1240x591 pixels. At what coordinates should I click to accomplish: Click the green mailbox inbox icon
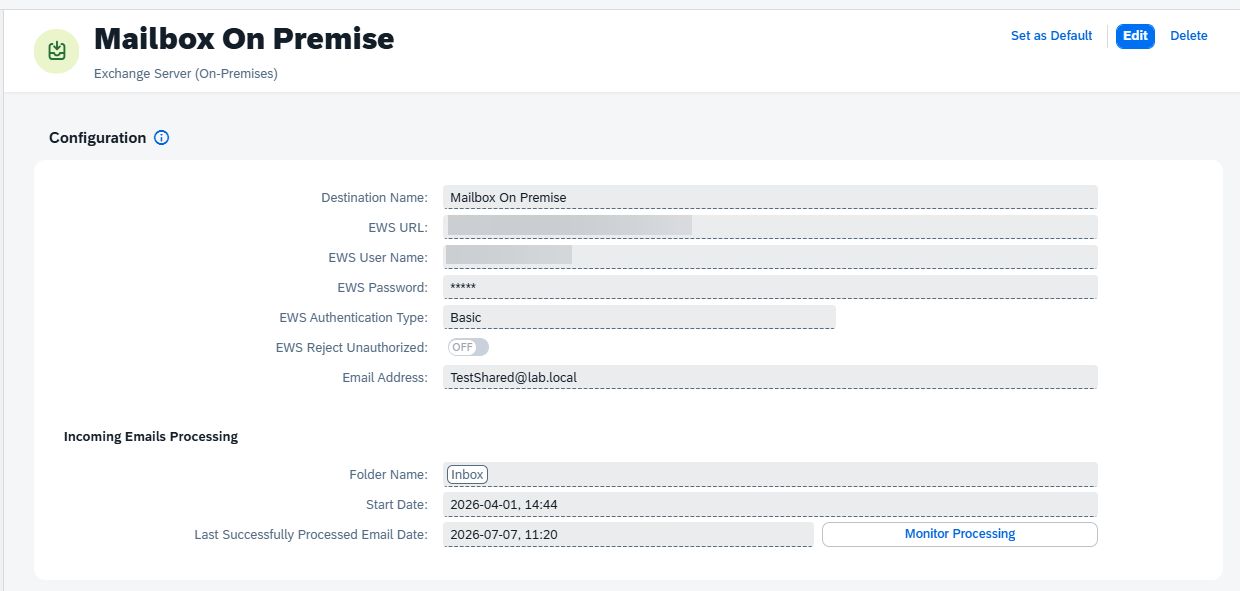[57, 51]
